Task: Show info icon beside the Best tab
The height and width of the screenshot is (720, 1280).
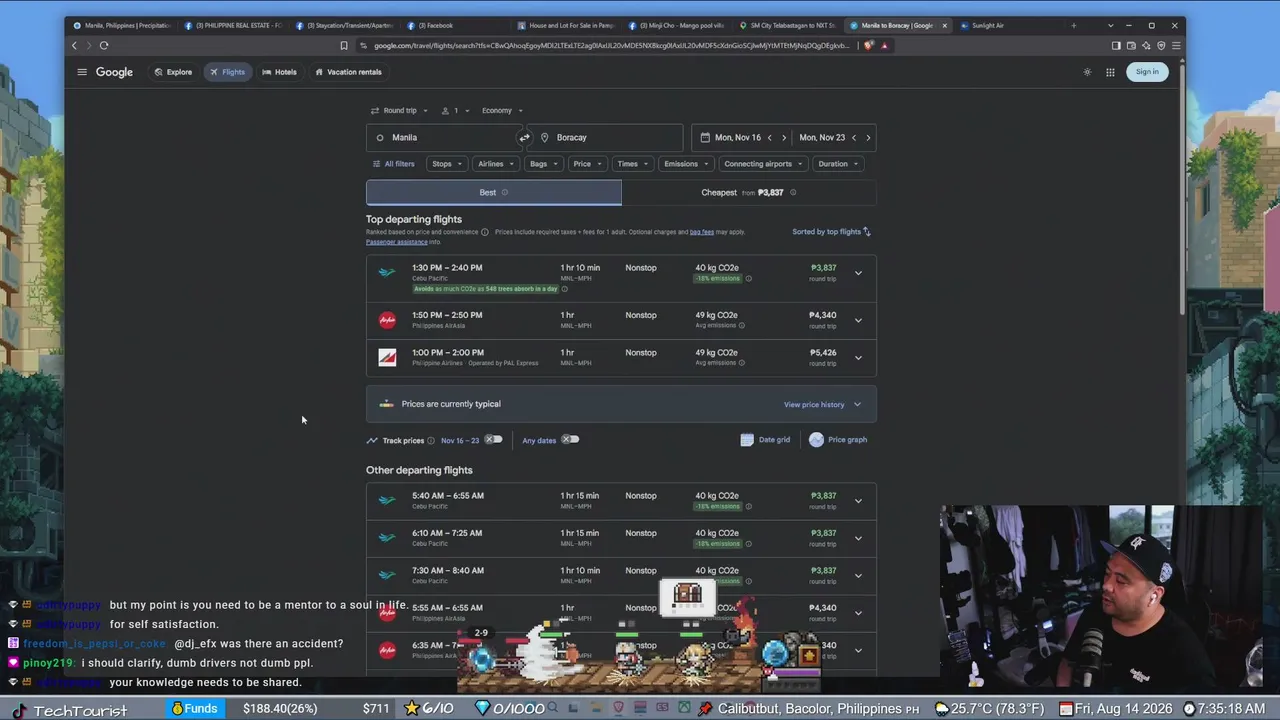Action: click(x=504, y=192)
